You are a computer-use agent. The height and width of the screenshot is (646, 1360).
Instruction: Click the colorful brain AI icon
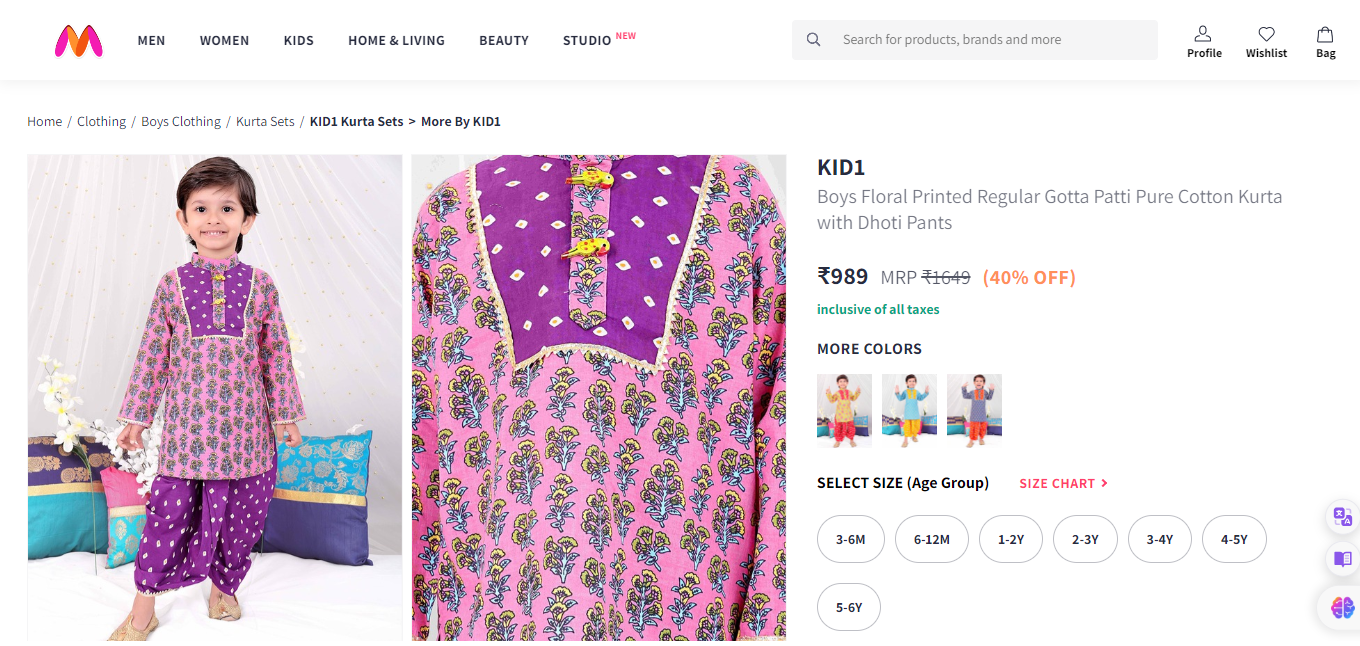[1342, 606]
